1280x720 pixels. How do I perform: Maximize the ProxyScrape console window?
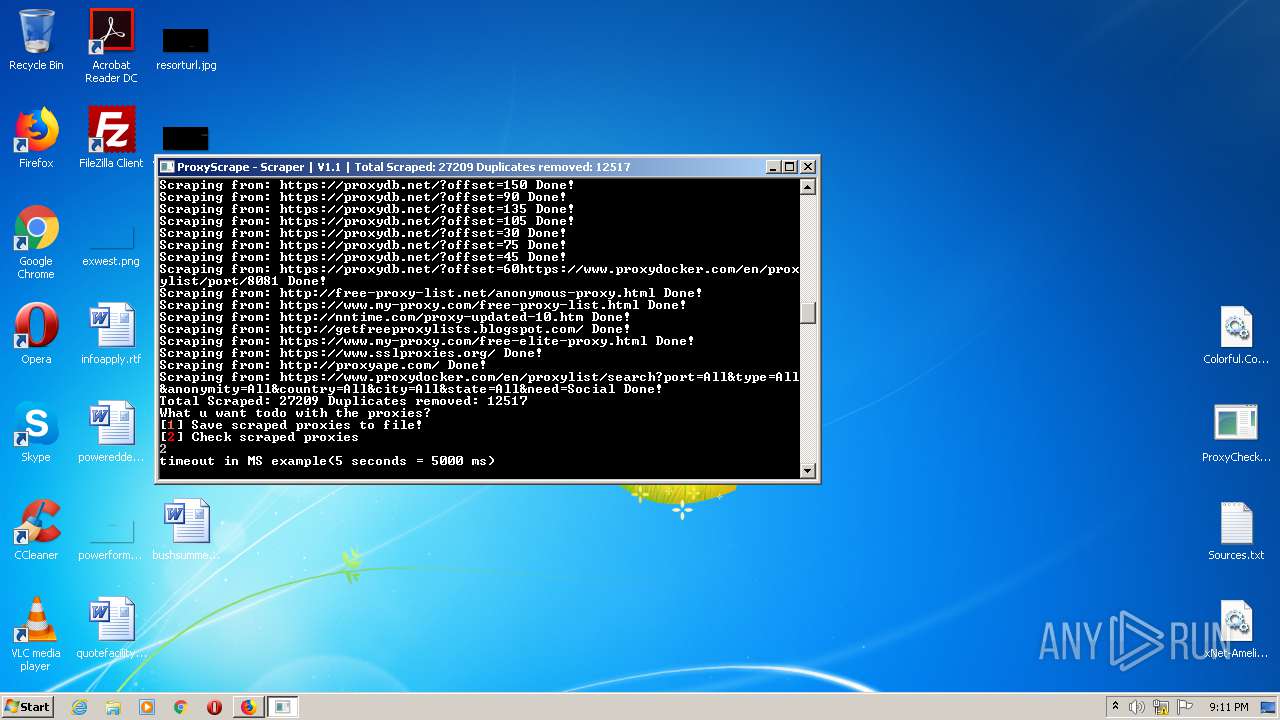(790, 167)
